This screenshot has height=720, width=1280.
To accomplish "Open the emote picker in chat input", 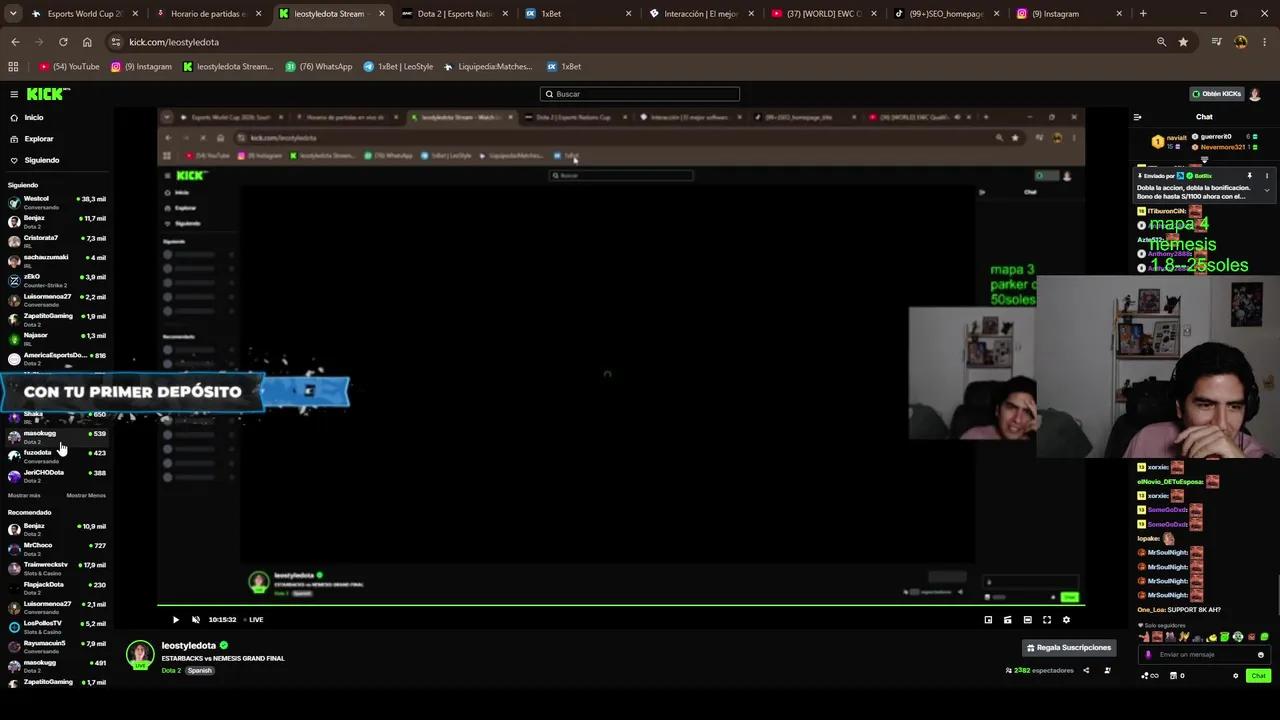I will [1260, 655].
